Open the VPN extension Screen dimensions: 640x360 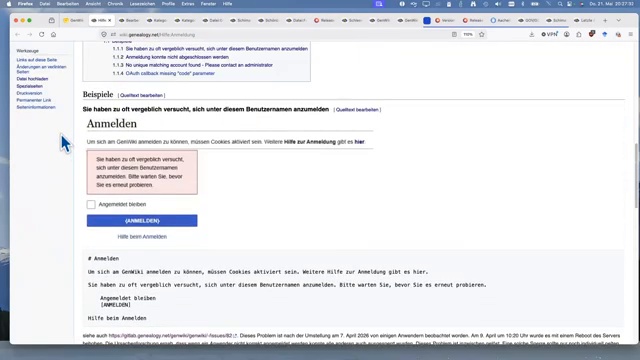pyautogui.click(x=549, y=35)
